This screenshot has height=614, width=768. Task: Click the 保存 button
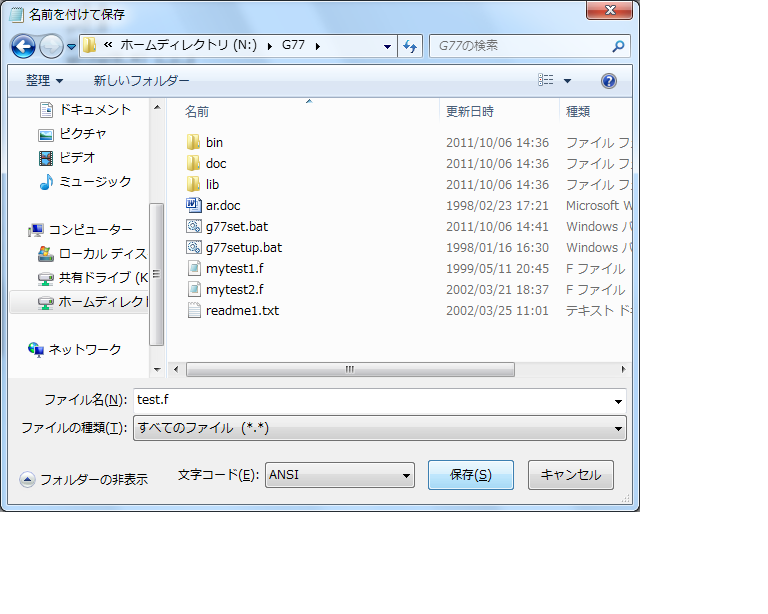tap(470, 475)
